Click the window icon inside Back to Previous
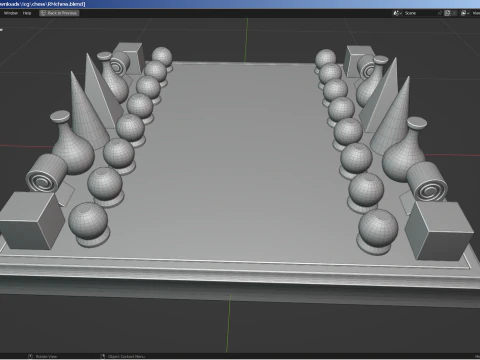 click(x=43, y=13)
